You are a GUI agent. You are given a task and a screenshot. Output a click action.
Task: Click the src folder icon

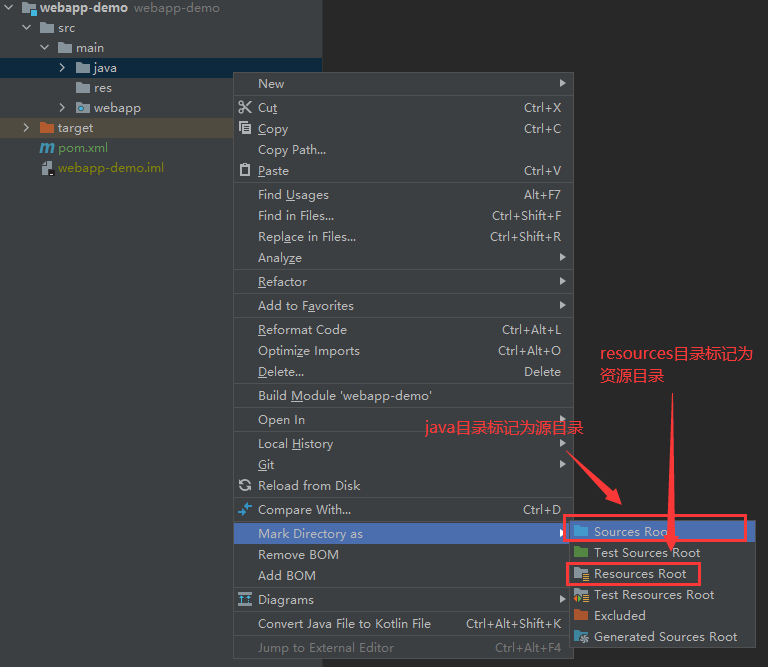click(x=47, y=27)
